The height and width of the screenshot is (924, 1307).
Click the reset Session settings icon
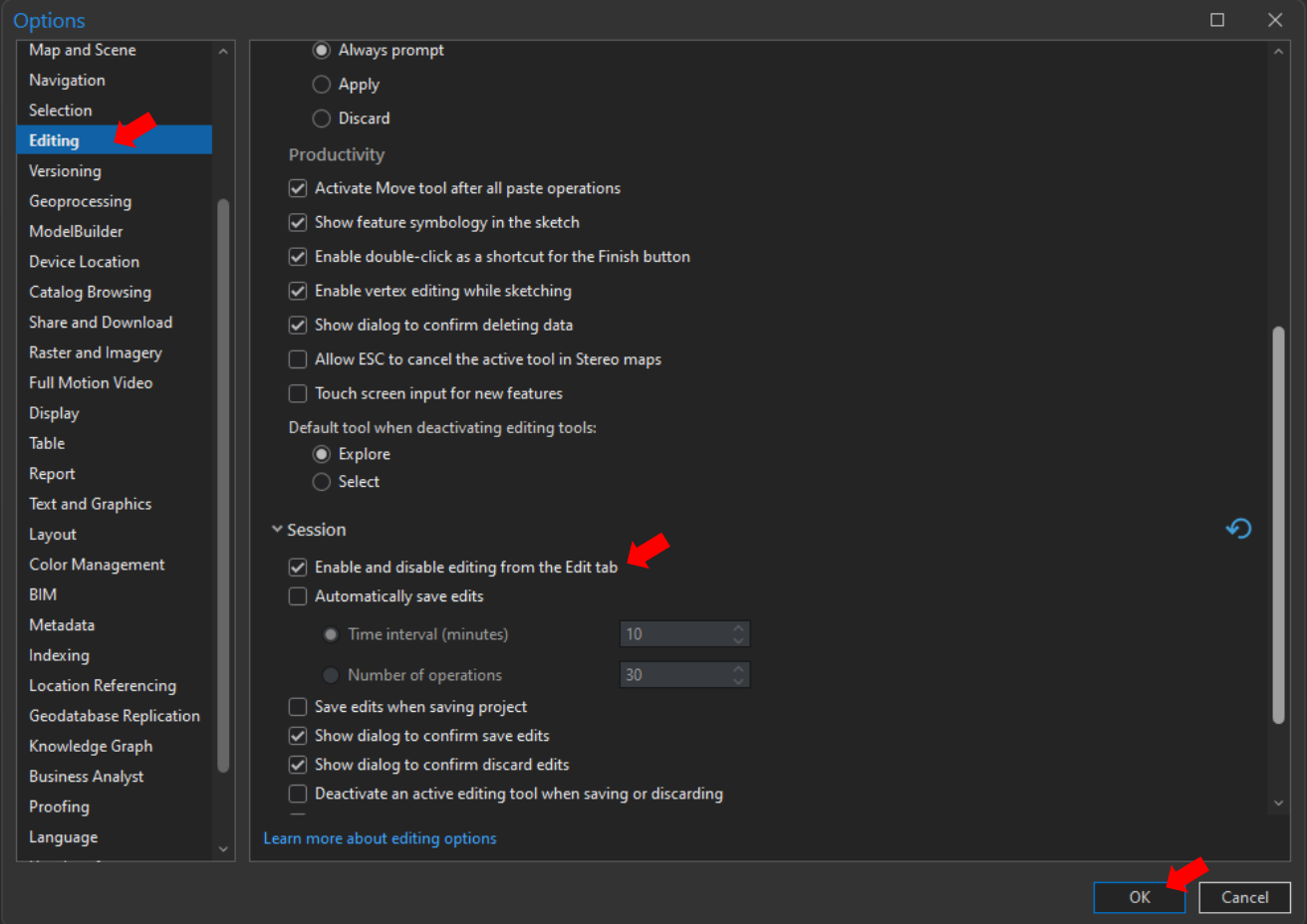1238,529
